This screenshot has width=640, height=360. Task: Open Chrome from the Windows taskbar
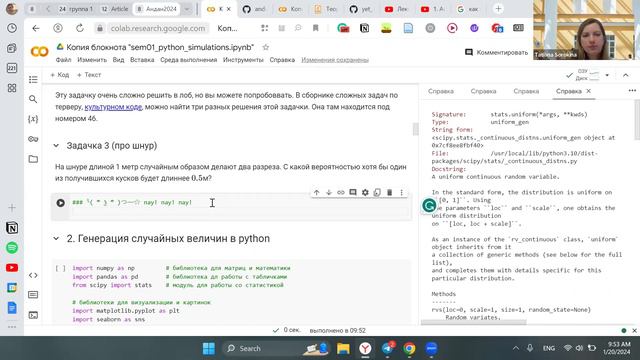tap(409, 348)
